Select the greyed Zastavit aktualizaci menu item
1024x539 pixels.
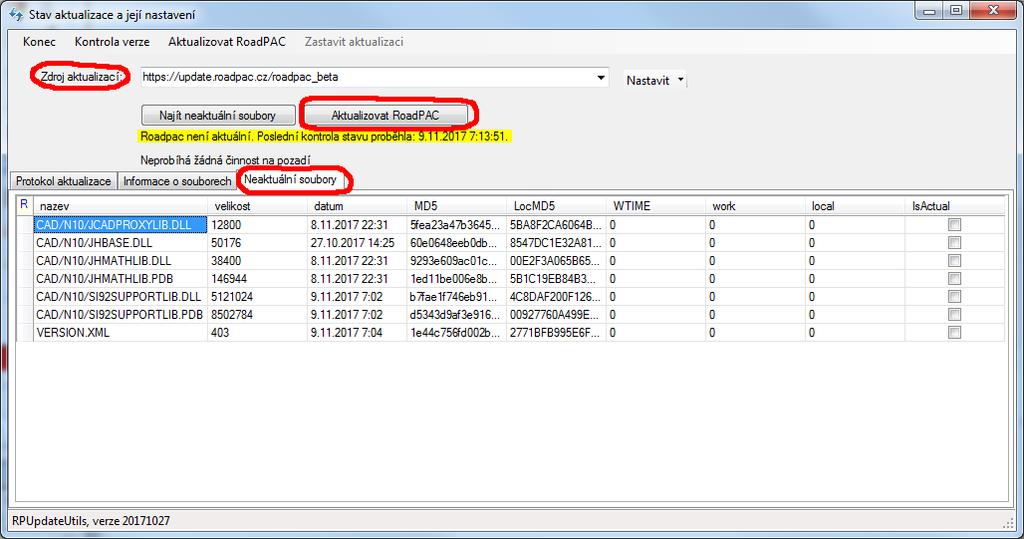click(x=354, y=42)
